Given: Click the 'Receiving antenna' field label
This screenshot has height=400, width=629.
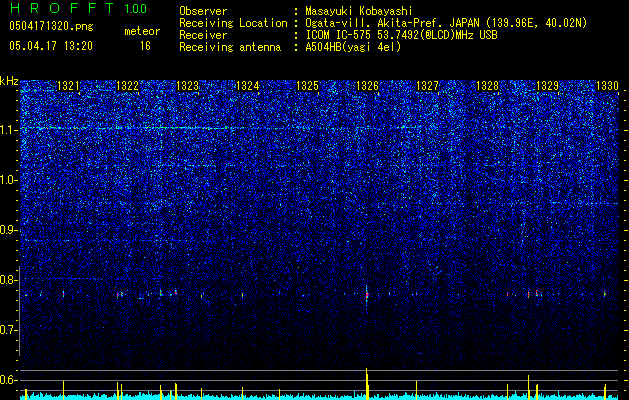Looking at the screenshot, I should point(230,47).
